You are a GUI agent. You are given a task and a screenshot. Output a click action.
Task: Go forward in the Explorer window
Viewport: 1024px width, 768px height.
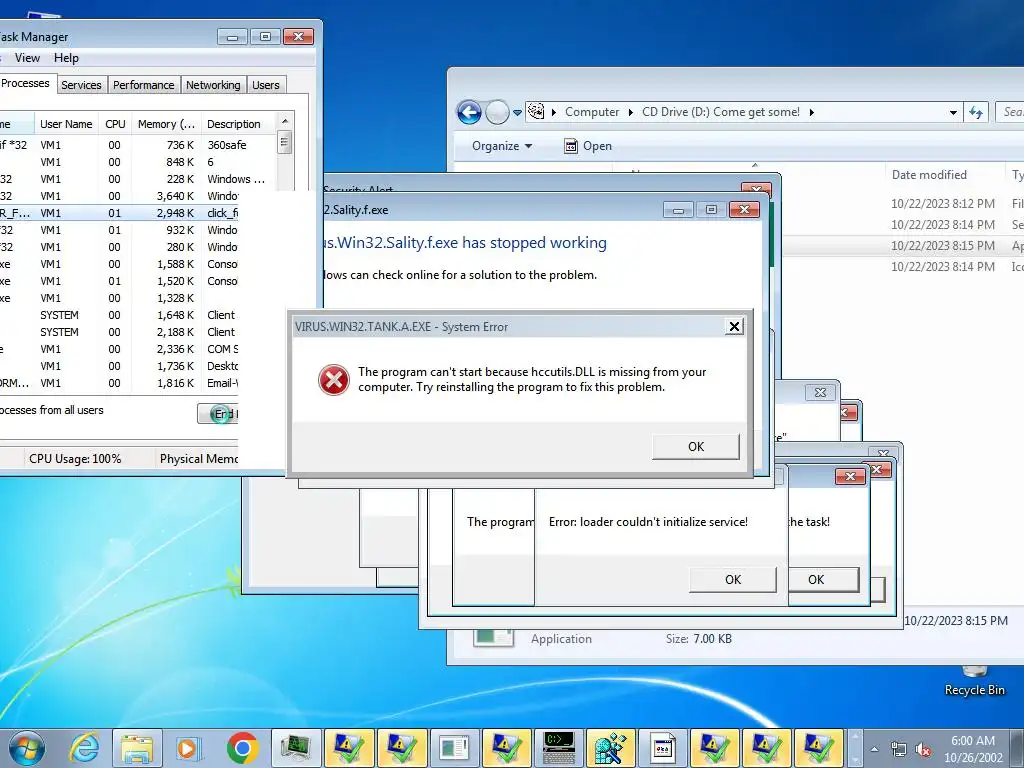(x=497, y=112)
